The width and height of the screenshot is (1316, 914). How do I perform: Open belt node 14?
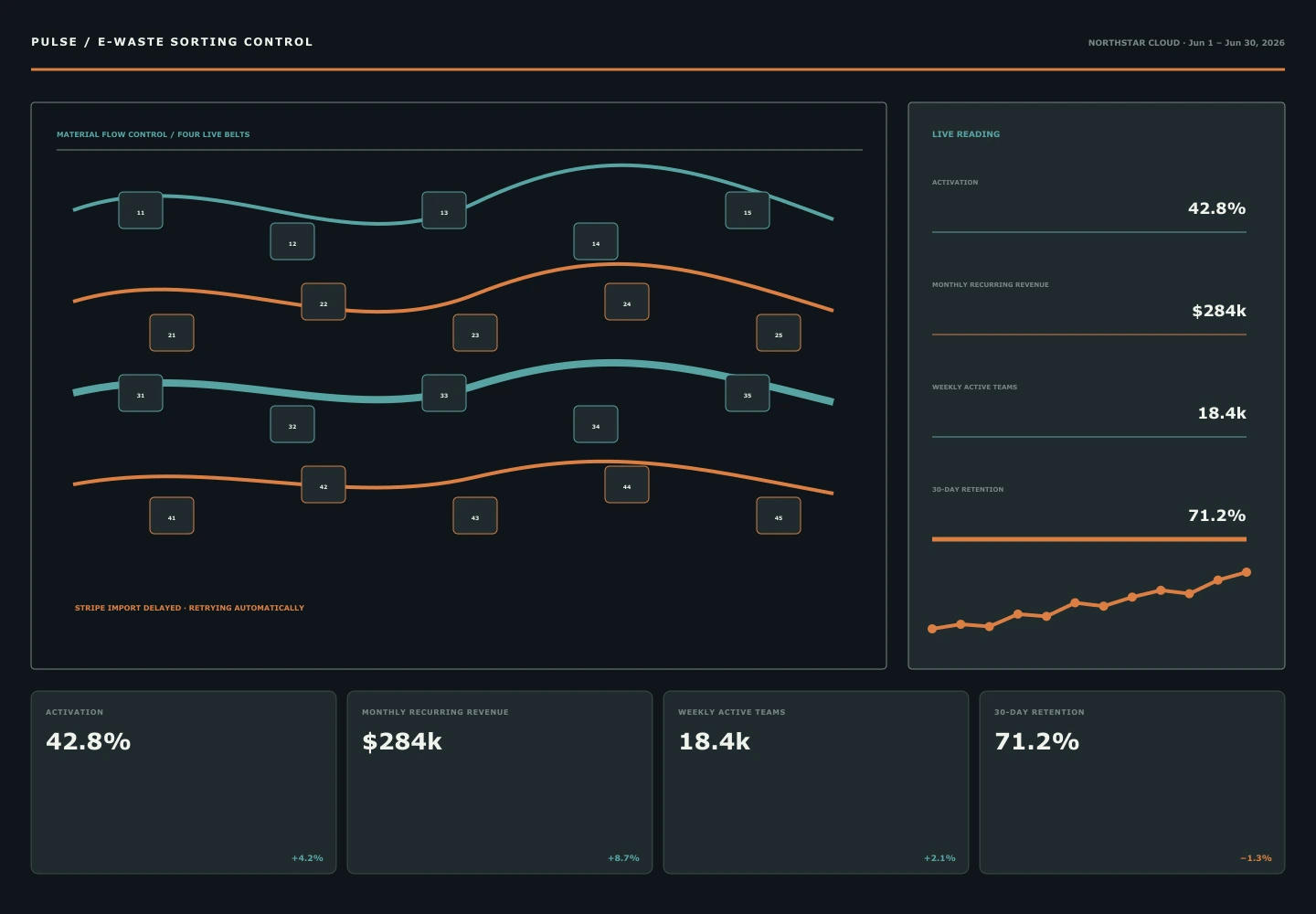click(596, 241)
